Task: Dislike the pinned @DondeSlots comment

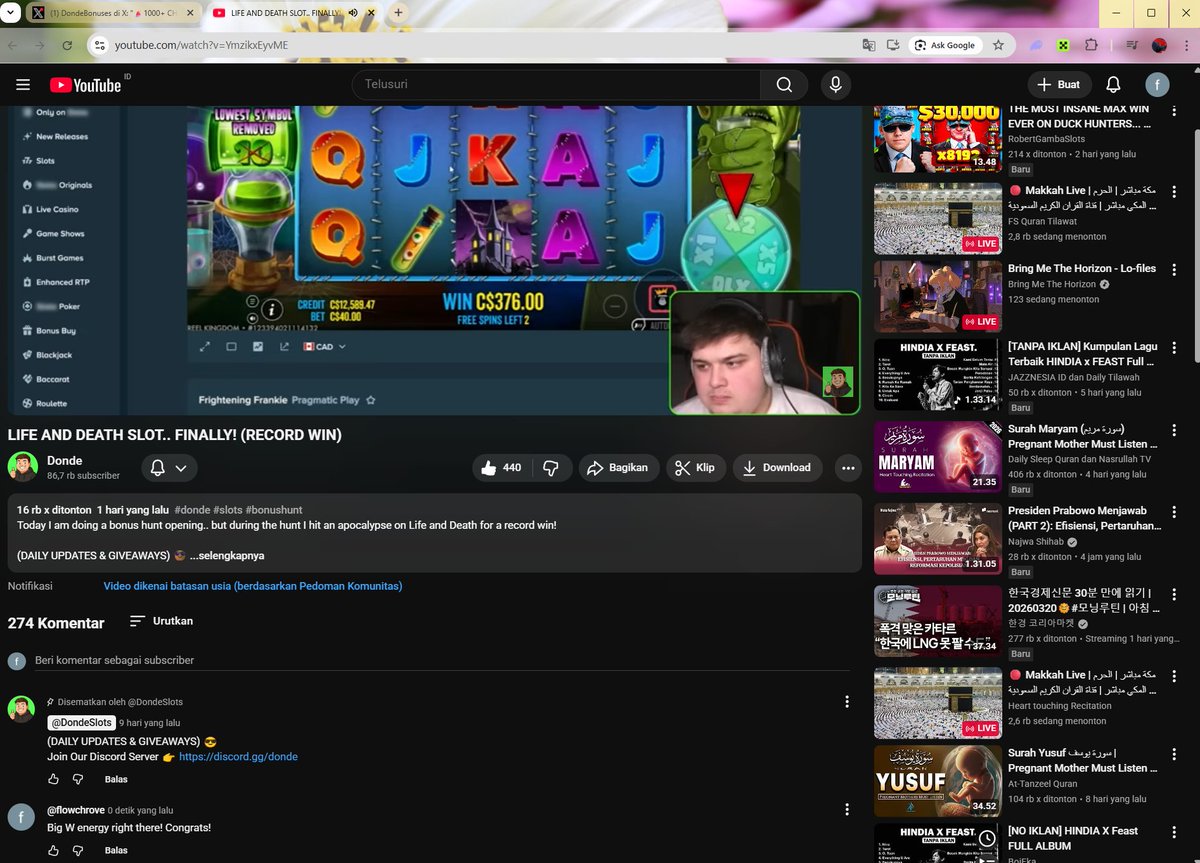Action: [x=78, y=779]
